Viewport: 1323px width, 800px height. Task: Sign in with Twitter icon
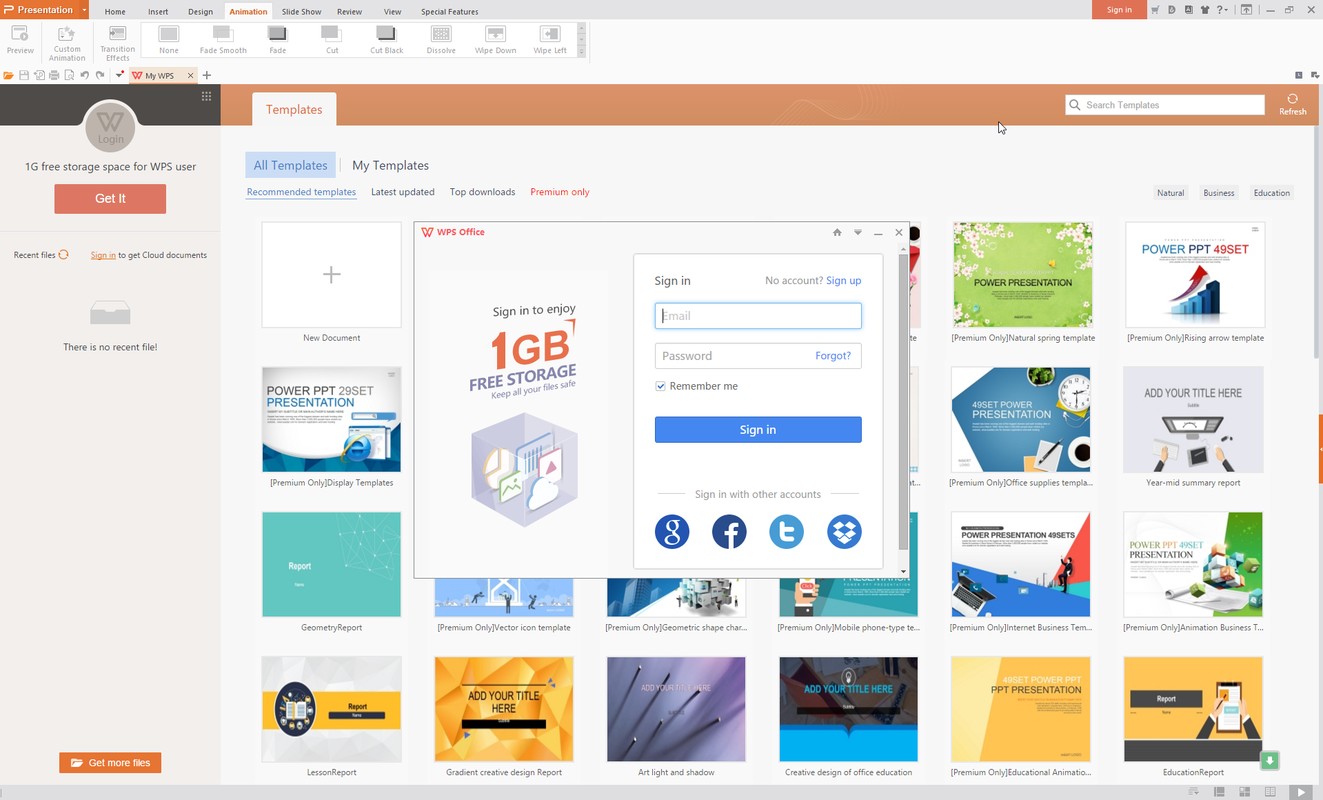coord(787,532)
